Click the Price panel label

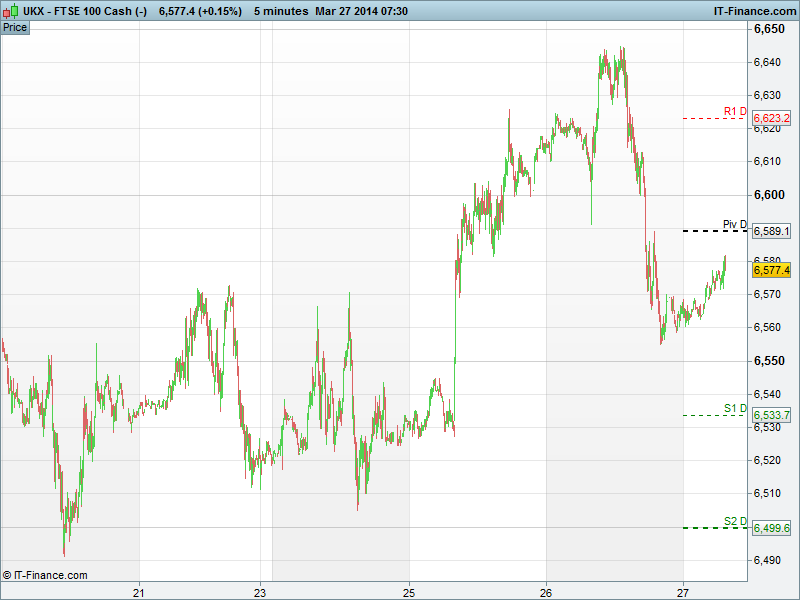15,27
